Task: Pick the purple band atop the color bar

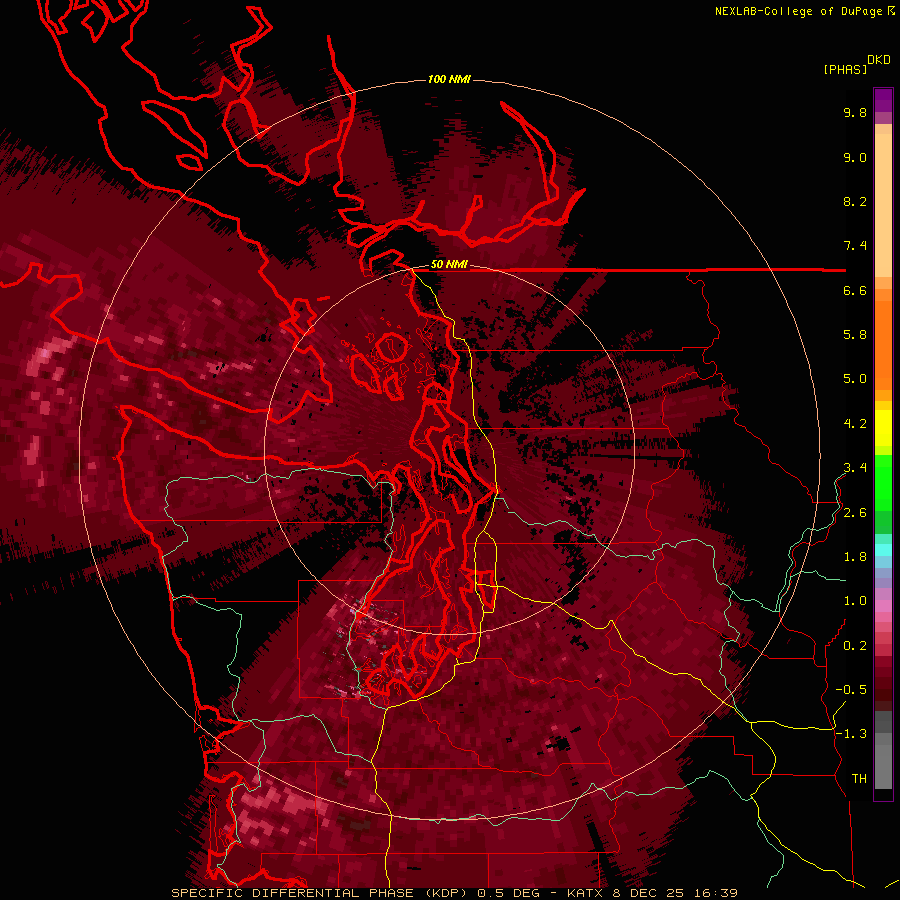Action: click(883, 100)
